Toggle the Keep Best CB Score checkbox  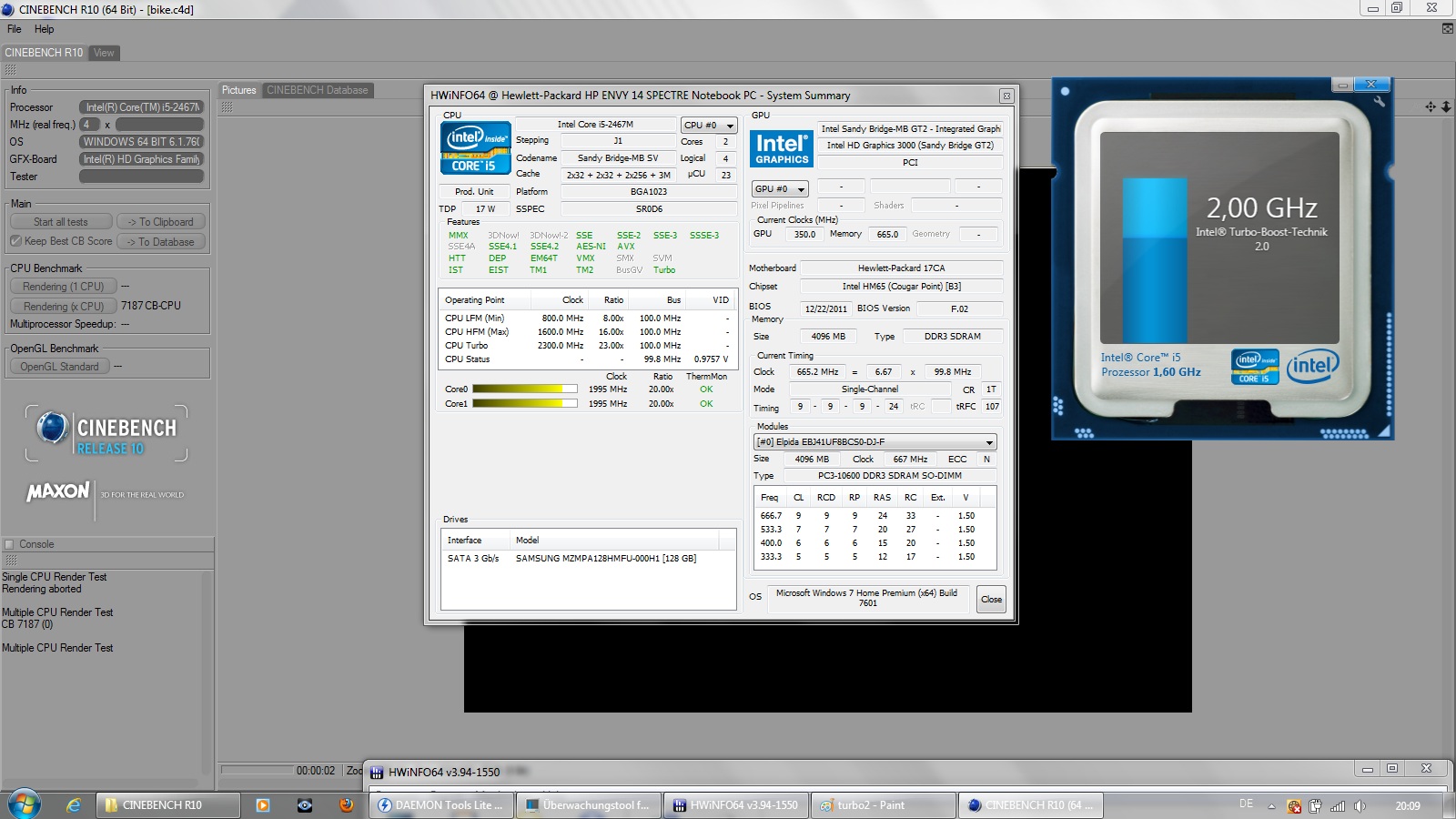coord(15,241)
